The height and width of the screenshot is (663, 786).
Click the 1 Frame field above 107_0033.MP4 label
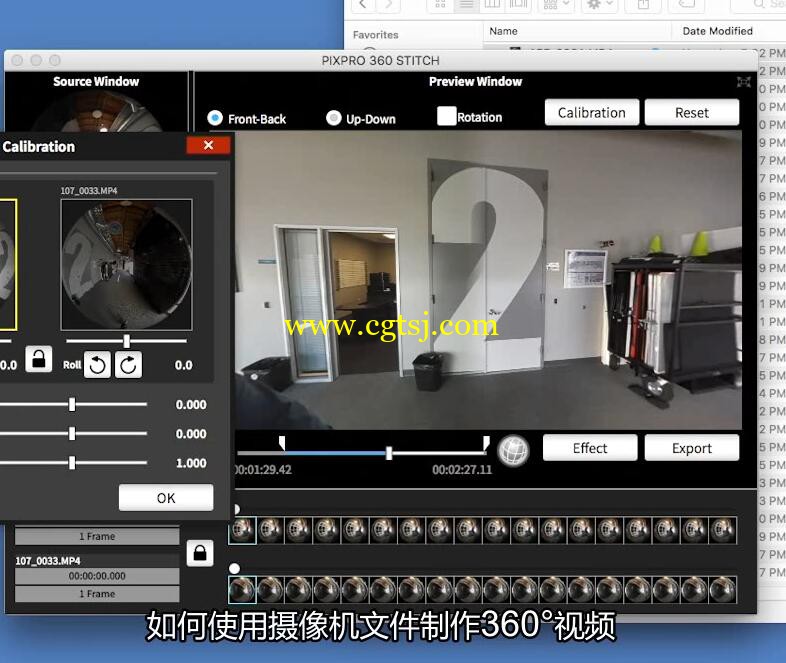pyautogui.click(x=97, y=536)
